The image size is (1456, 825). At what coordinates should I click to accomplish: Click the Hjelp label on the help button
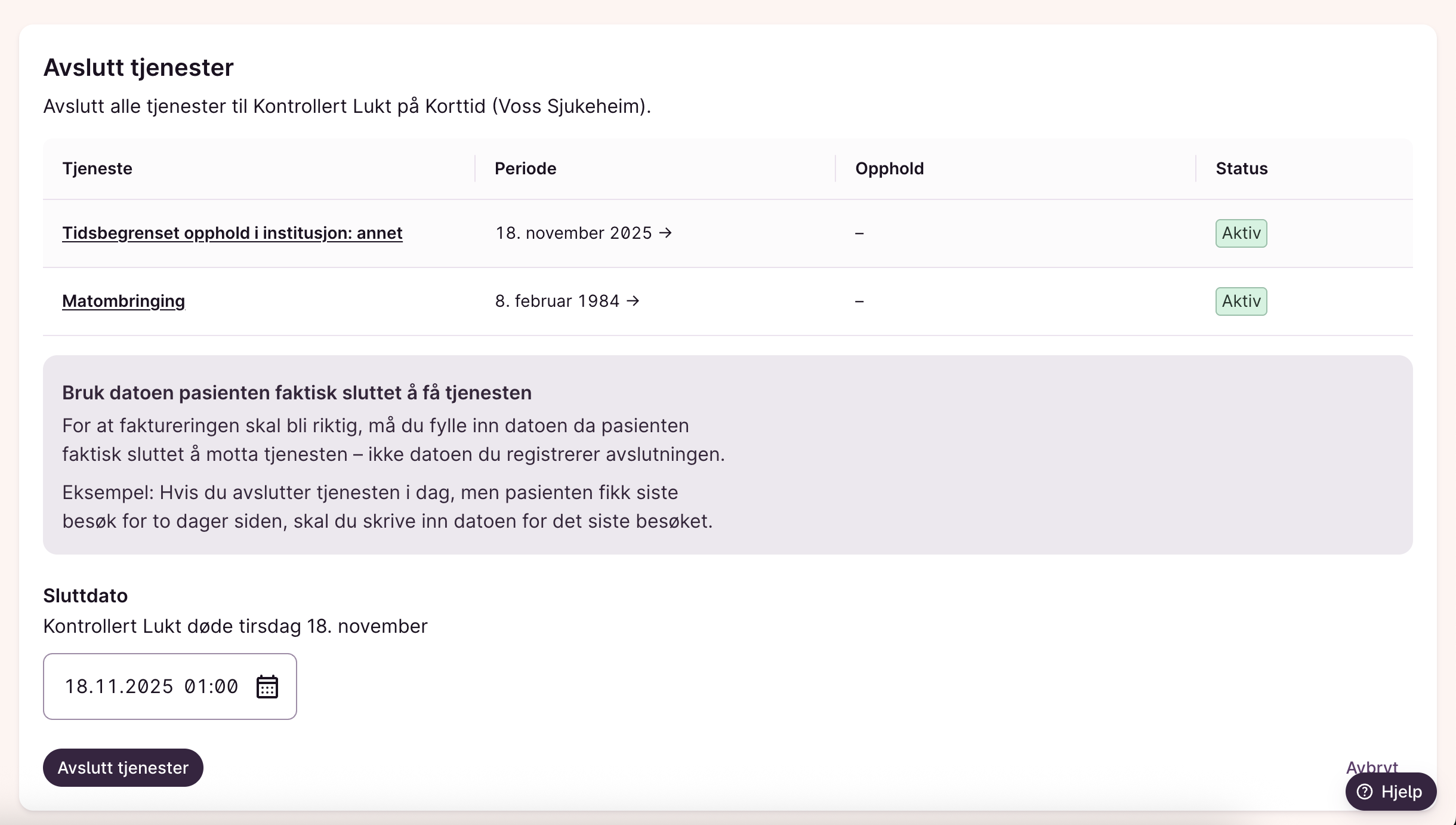[x=1401, y=792]
